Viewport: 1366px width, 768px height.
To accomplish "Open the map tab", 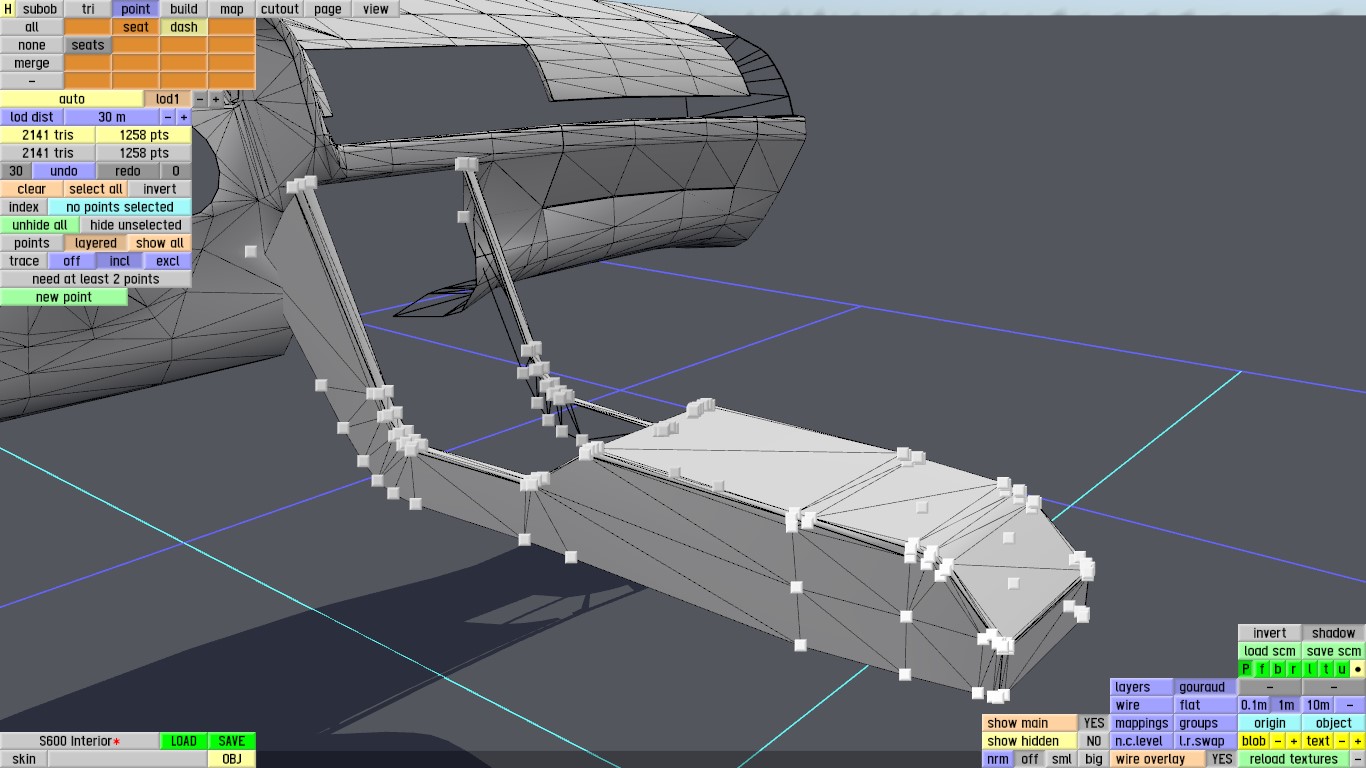I will (232, 9).
